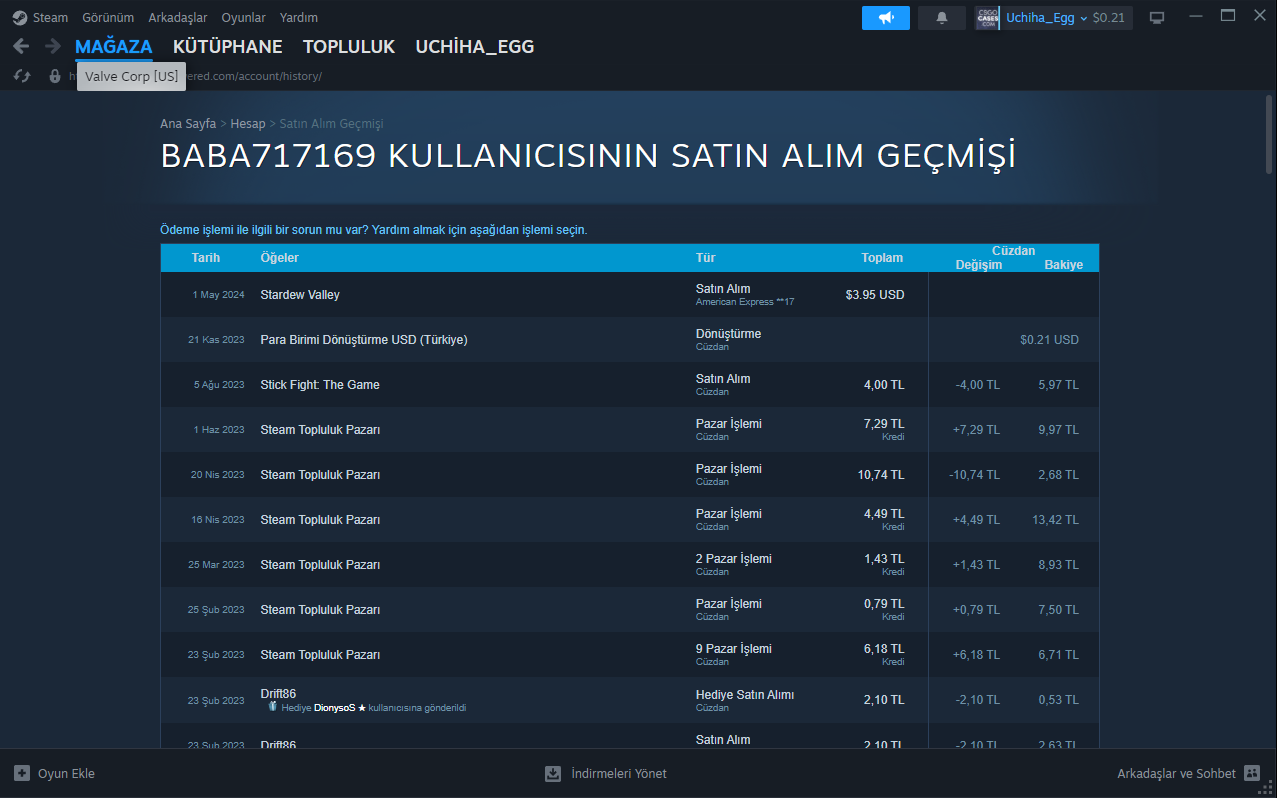The width and height of the screenshot is (1277, 798).
Task: Click the $0.21 USD balance cell
Action: (1049, 340)
